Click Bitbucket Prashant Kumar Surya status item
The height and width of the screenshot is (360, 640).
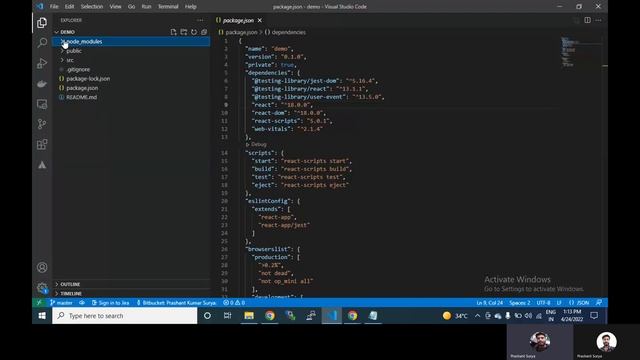click(176, 302)
